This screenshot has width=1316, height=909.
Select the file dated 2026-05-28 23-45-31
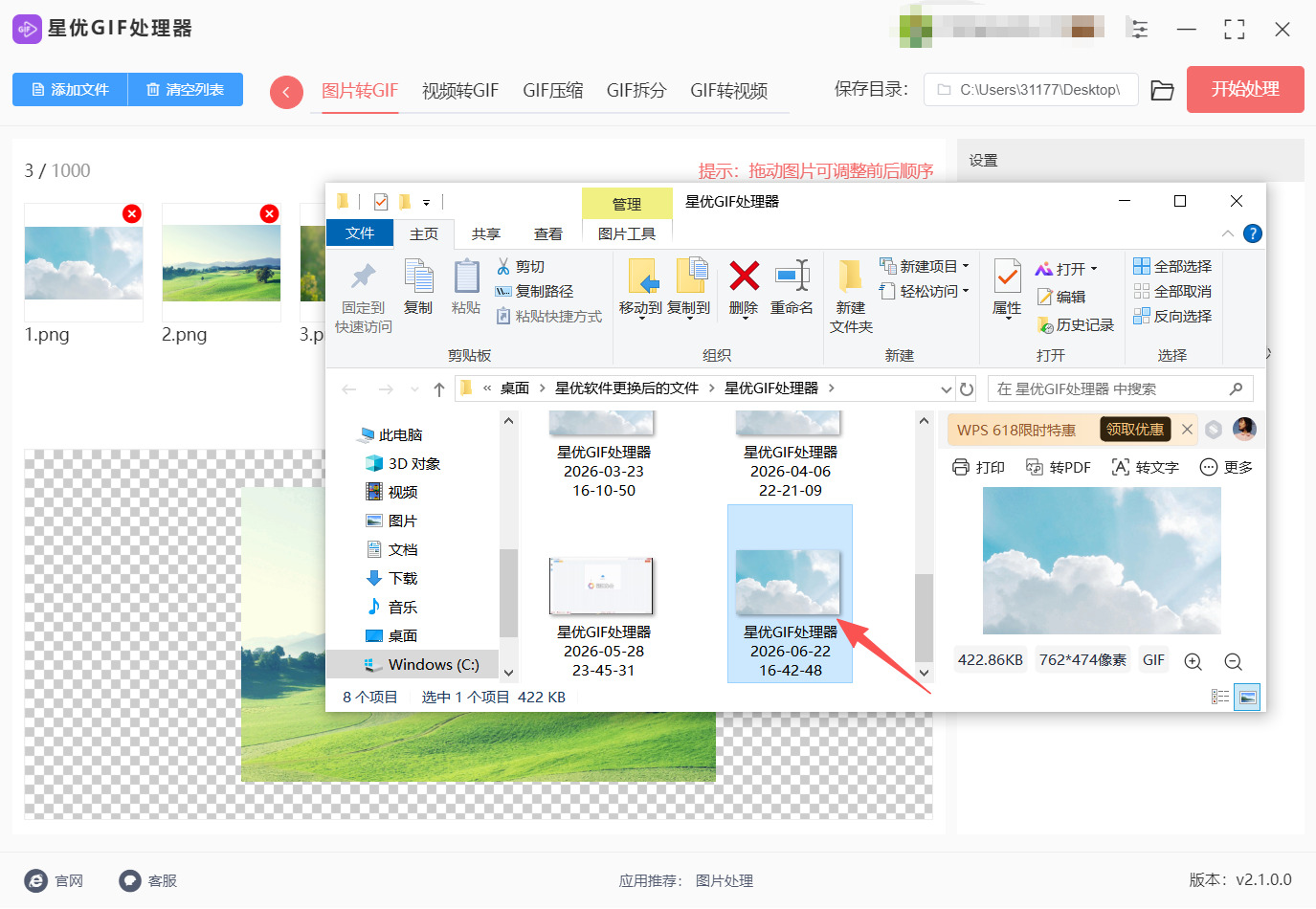[603, 617]
